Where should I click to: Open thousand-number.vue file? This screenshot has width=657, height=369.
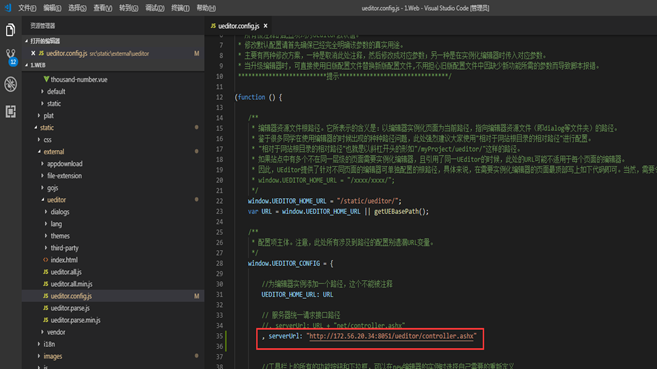[x=79, y=79]
